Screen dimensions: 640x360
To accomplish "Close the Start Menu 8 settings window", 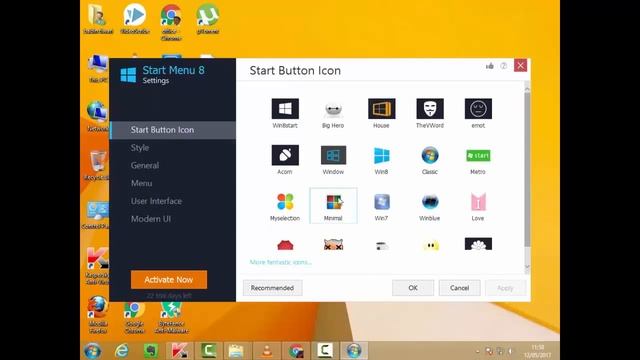I will pos(520,65).
